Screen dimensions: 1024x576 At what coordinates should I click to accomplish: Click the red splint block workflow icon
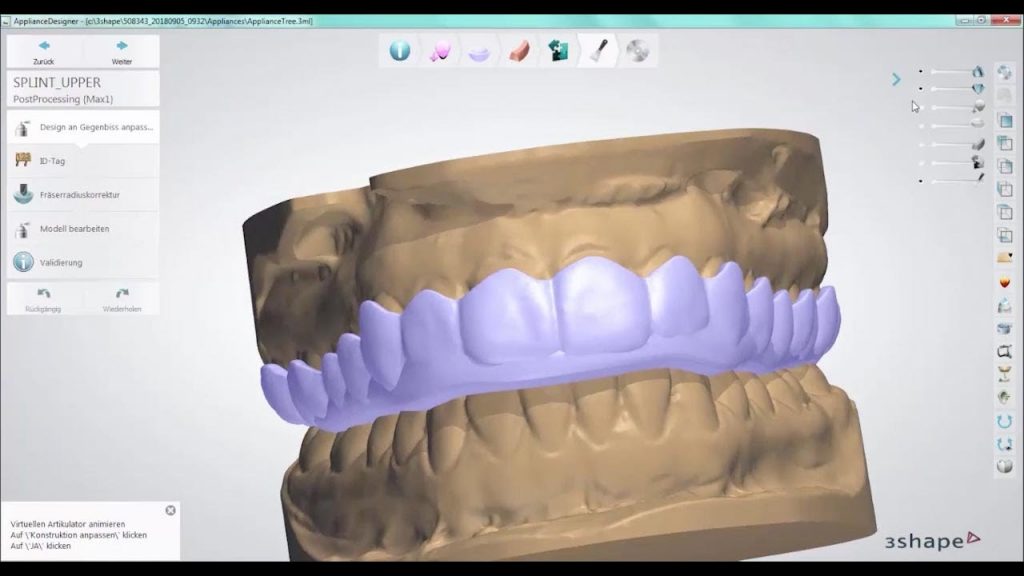pyautogui.click(x=517, y=50)
